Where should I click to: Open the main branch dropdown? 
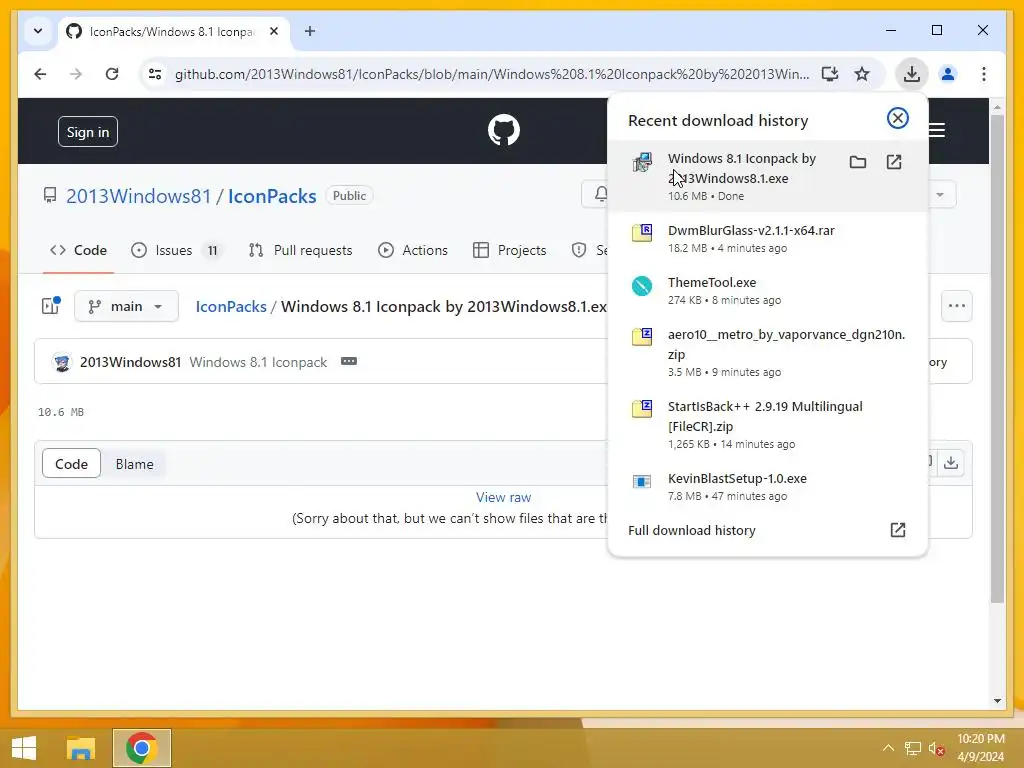tap(126, 306)
